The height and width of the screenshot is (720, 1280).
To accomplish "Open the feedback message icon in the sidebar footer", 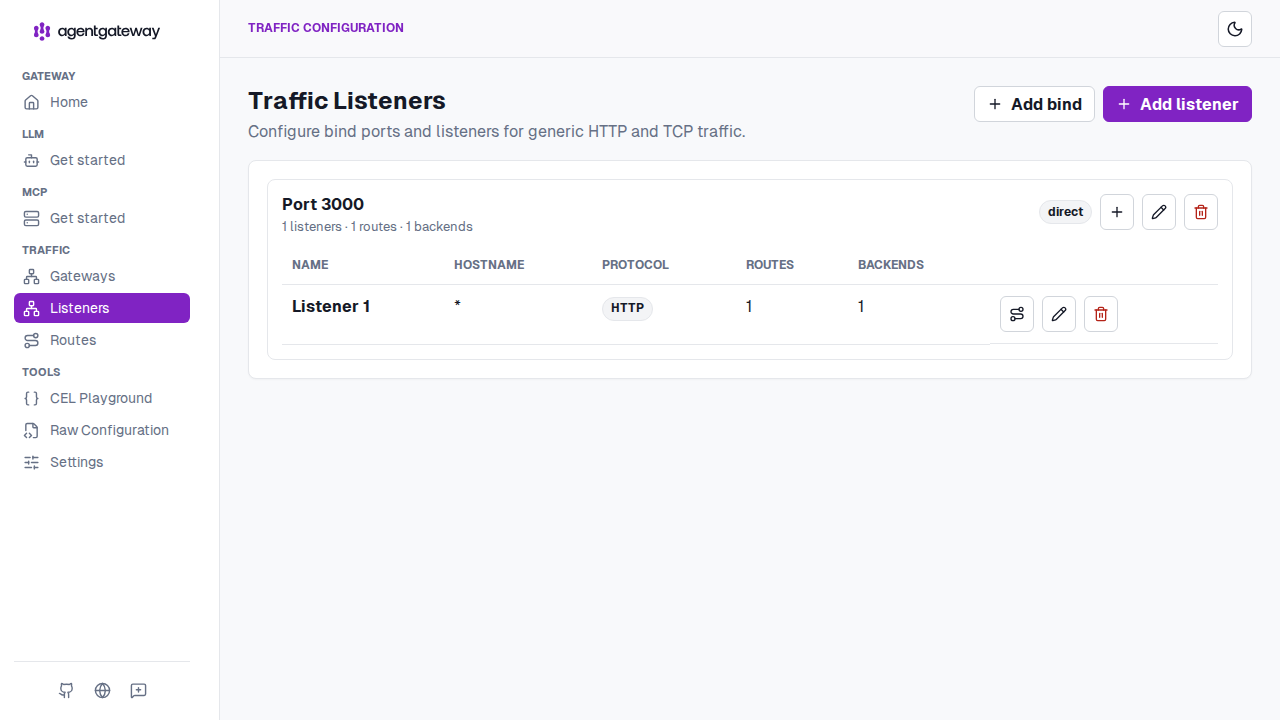I will (139, 690).
